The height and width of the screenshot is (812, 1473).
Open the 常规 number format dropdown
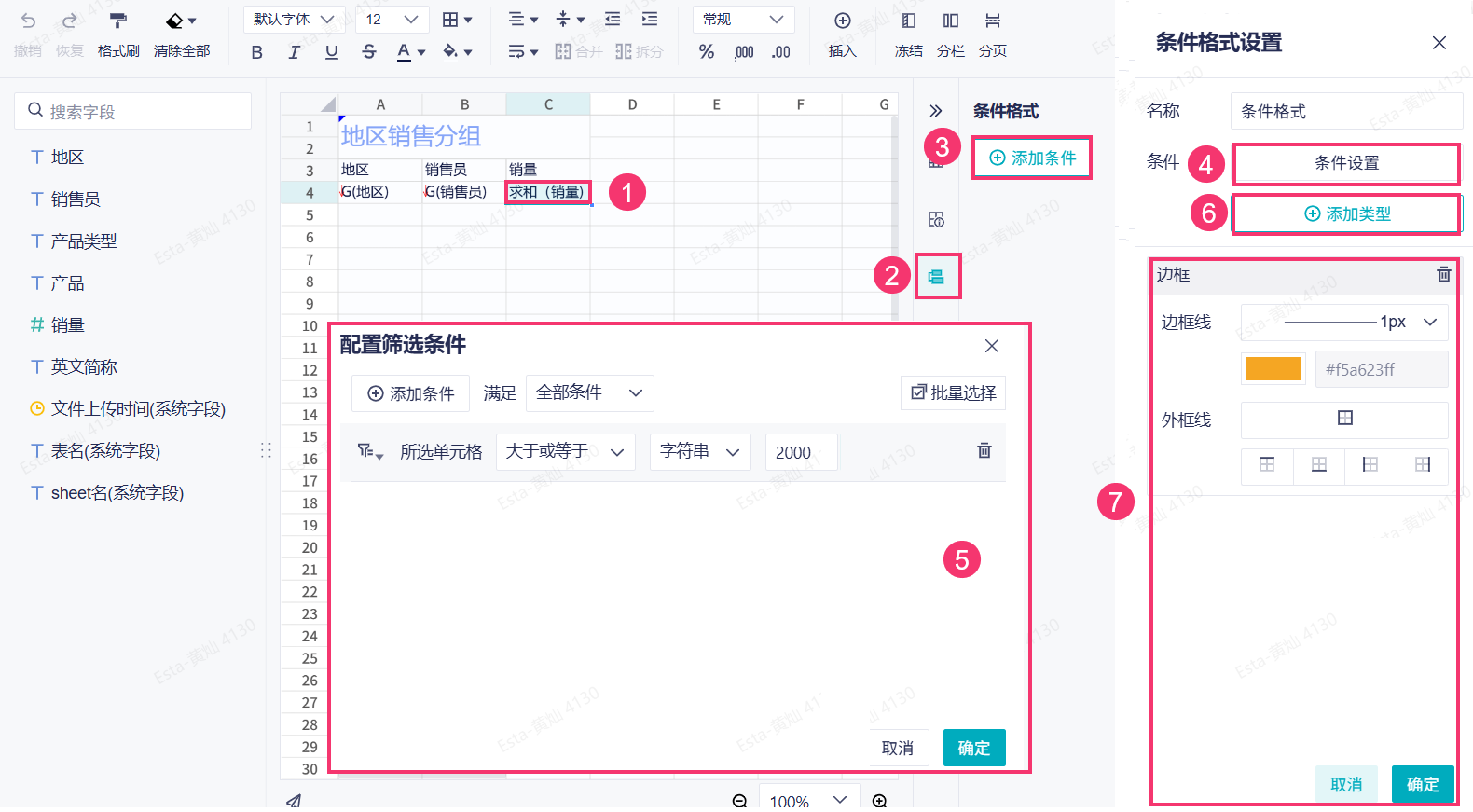pyautogui.click(x=744, y=20)
